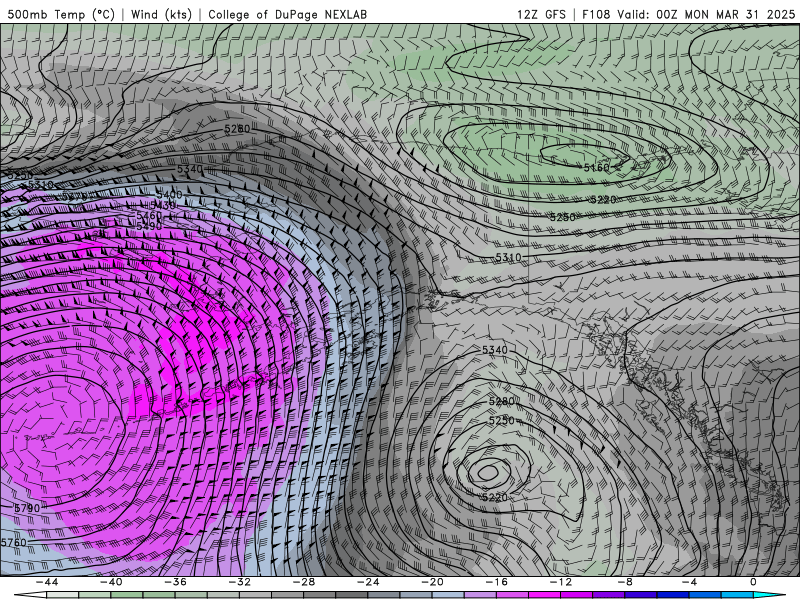The width and height of the screenshot is (800, 600).
Task: Click the 5490 contour label
Action: [149, 226]
